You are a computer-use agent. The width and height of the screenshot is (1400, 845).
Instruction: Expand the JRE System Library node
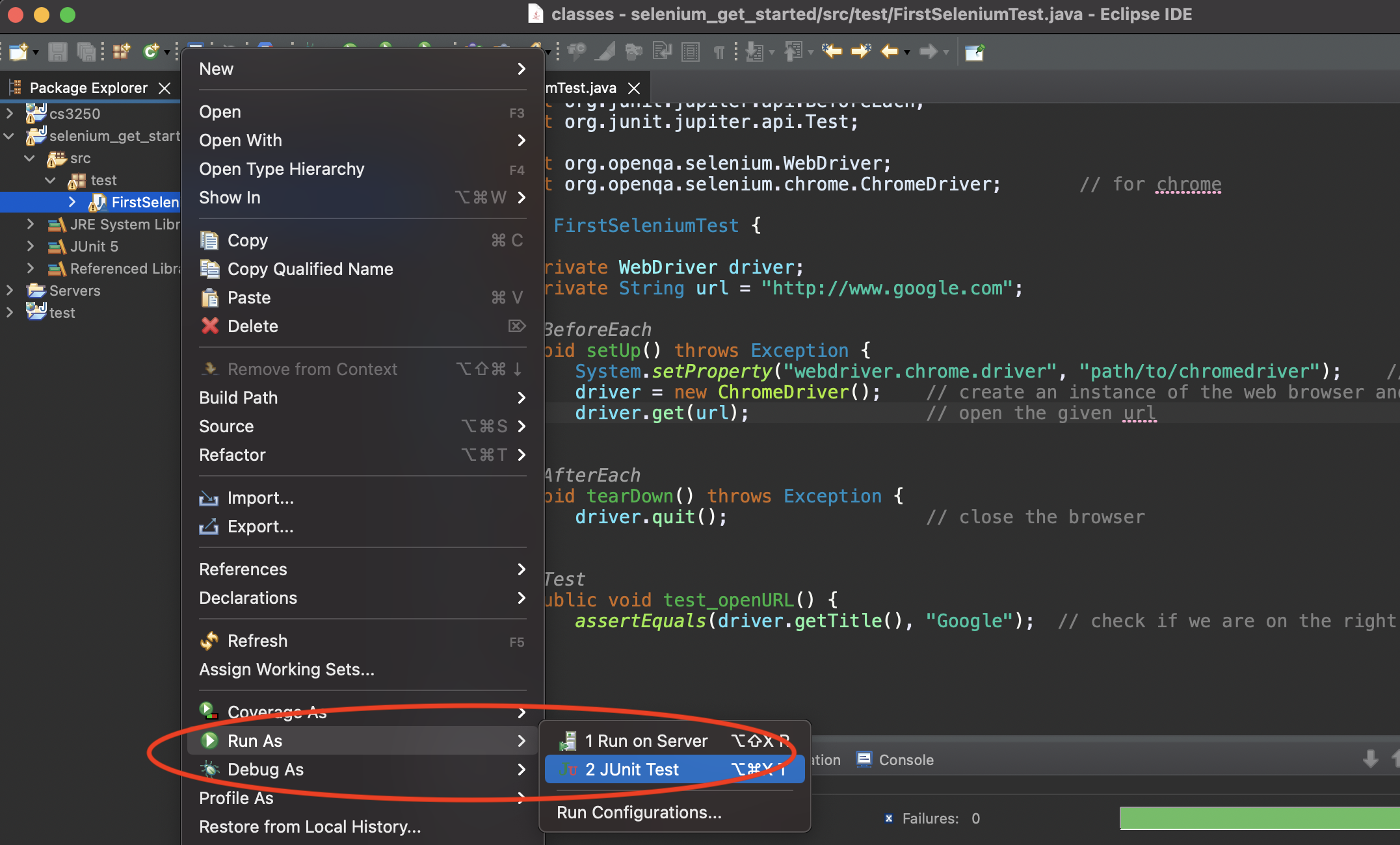tap(30, 224)
